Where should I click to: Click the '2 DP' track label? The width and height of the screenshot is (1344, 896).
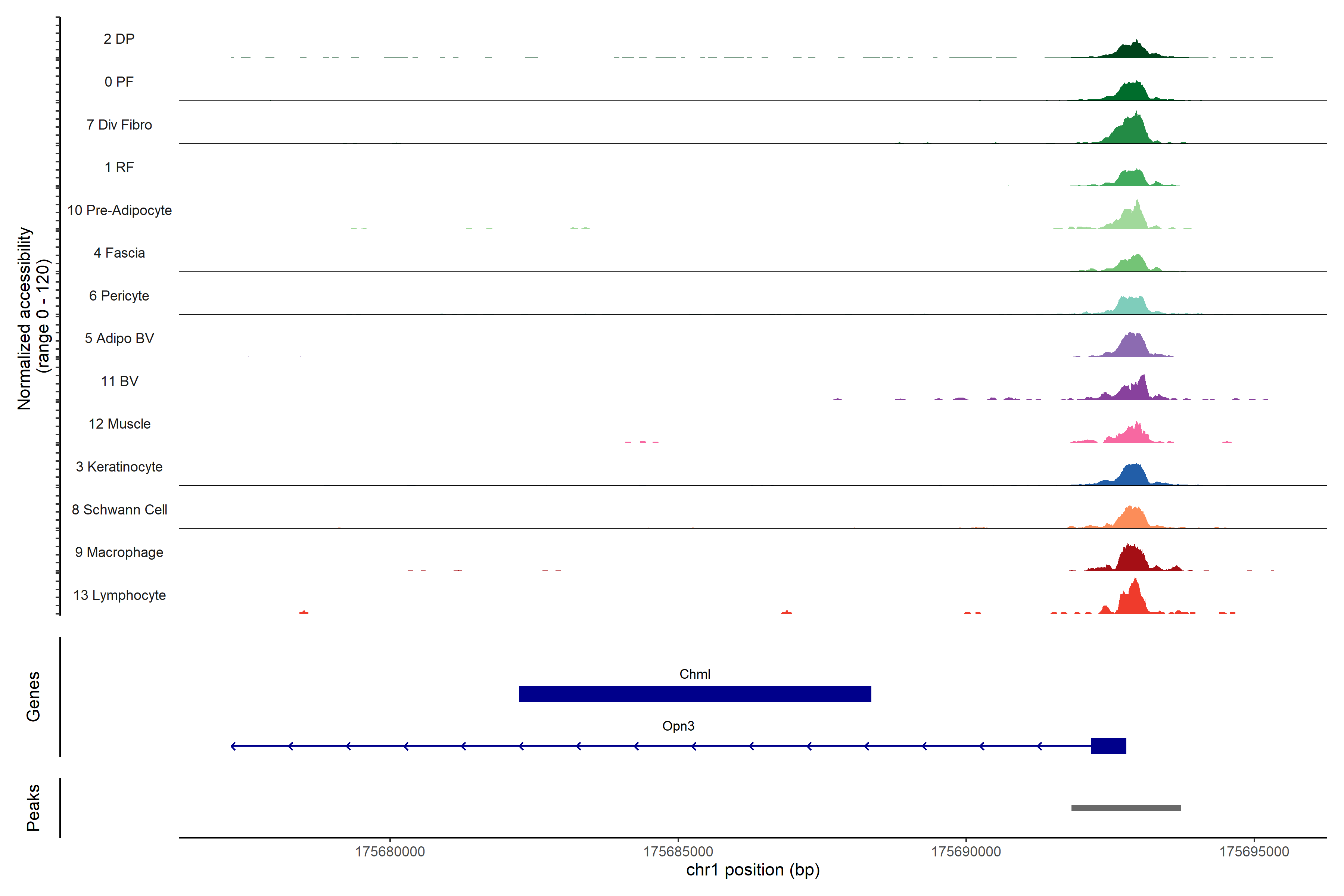coord(119,39)
